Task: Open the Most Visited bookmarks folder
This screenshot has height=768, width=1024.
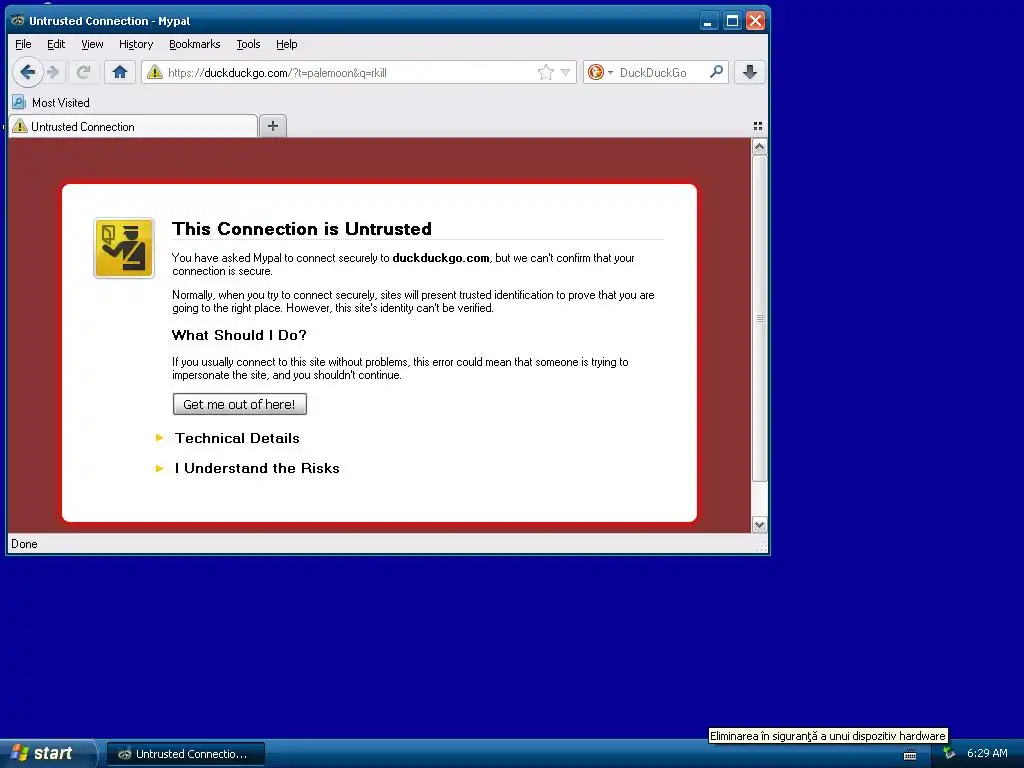Action: tap(52, 103)
